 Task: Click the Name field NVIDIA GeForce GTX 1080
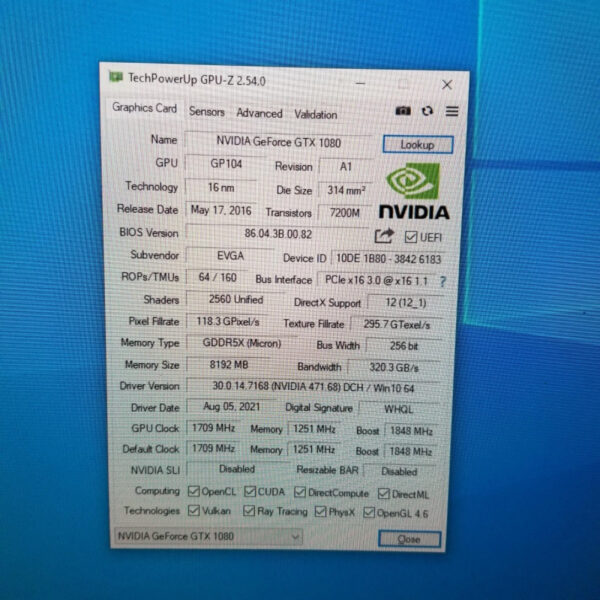point(278,142)
